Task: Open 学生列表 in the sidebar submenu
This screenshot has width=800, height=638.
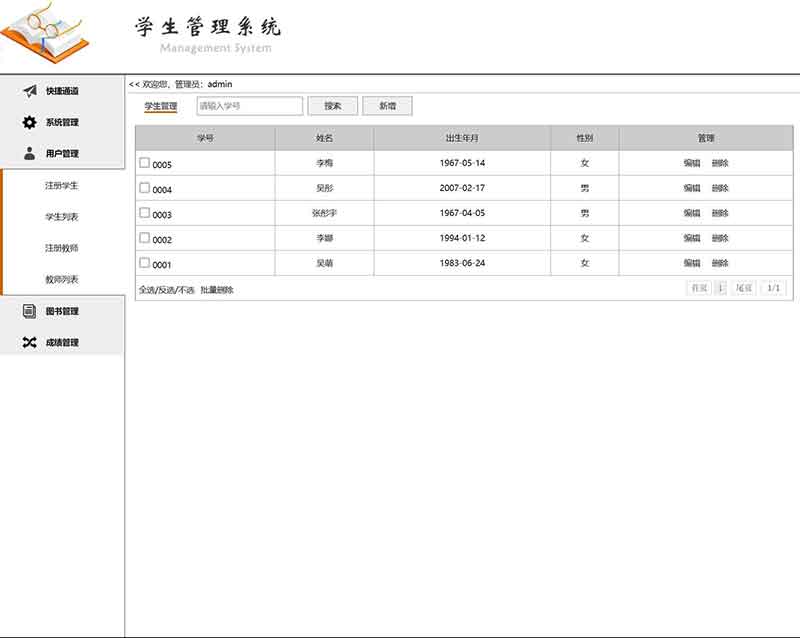Action: coord(62,217)
